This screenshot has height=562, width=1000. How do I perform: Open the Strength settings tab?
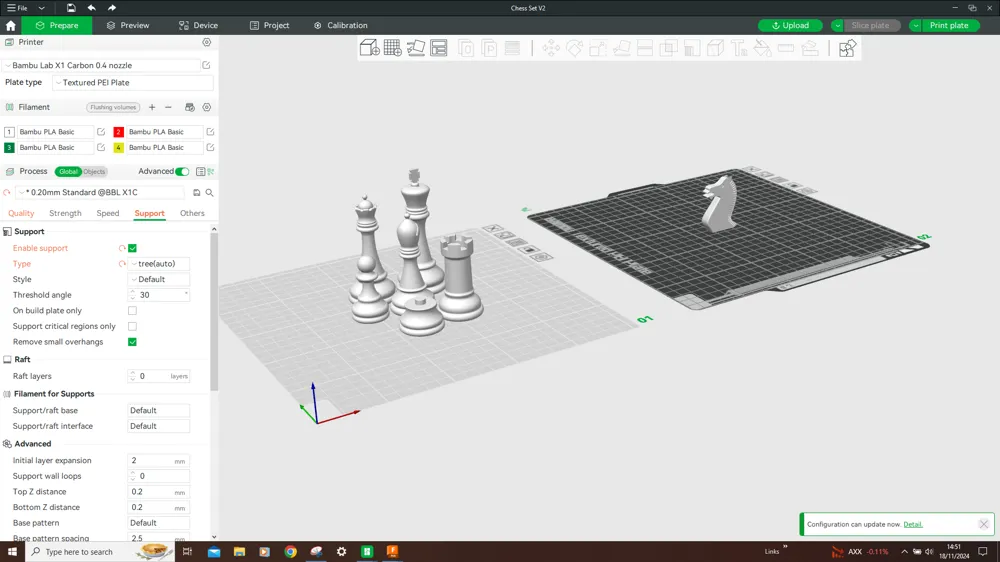pos(65,213)
